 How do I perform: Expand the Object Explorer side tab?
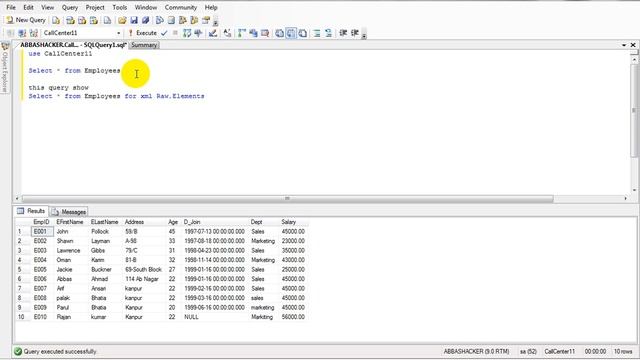pos(5,67)
